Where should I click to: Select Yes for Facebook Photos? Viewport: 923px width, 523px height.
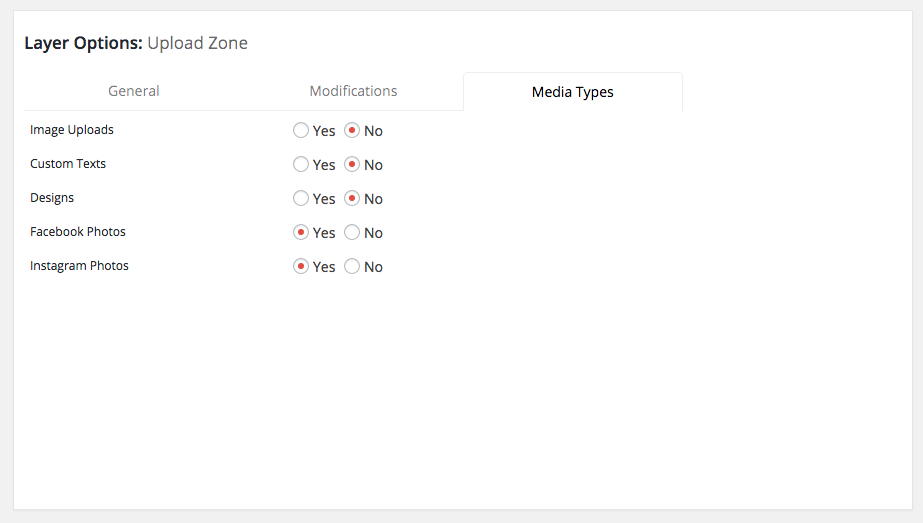tap(301, 233)
